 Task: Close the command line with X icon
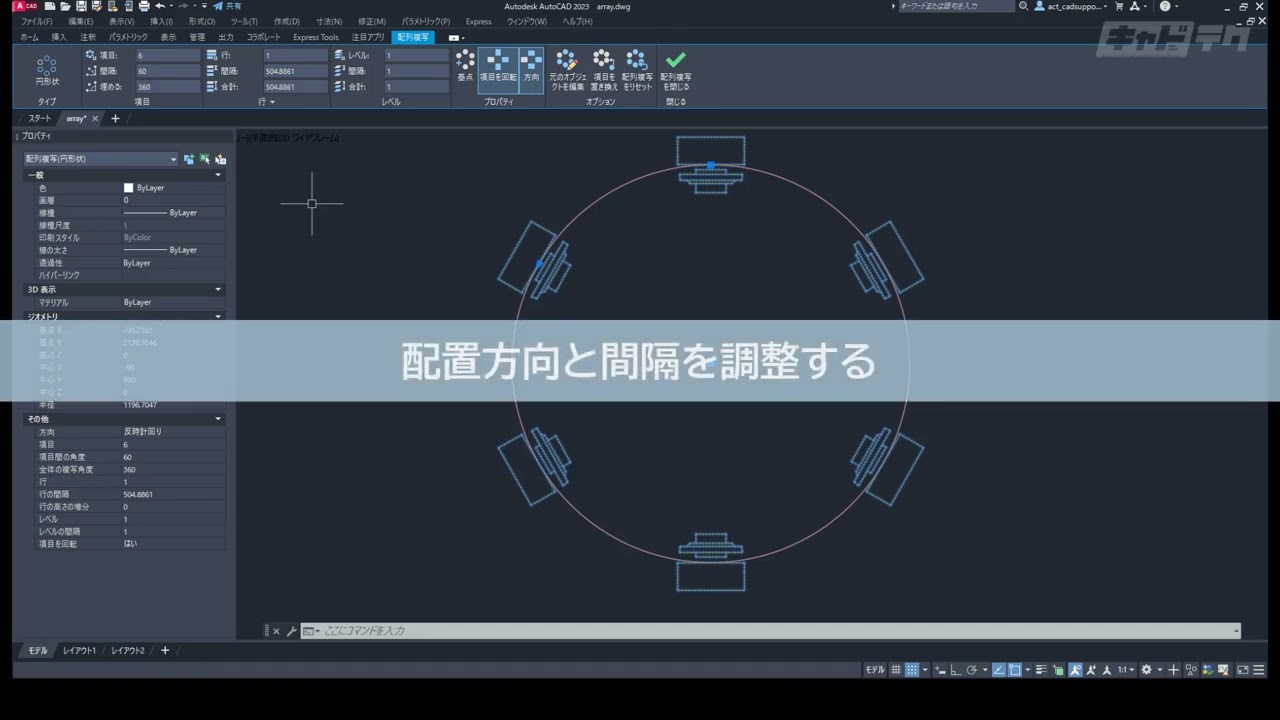[x=277, y=631]
